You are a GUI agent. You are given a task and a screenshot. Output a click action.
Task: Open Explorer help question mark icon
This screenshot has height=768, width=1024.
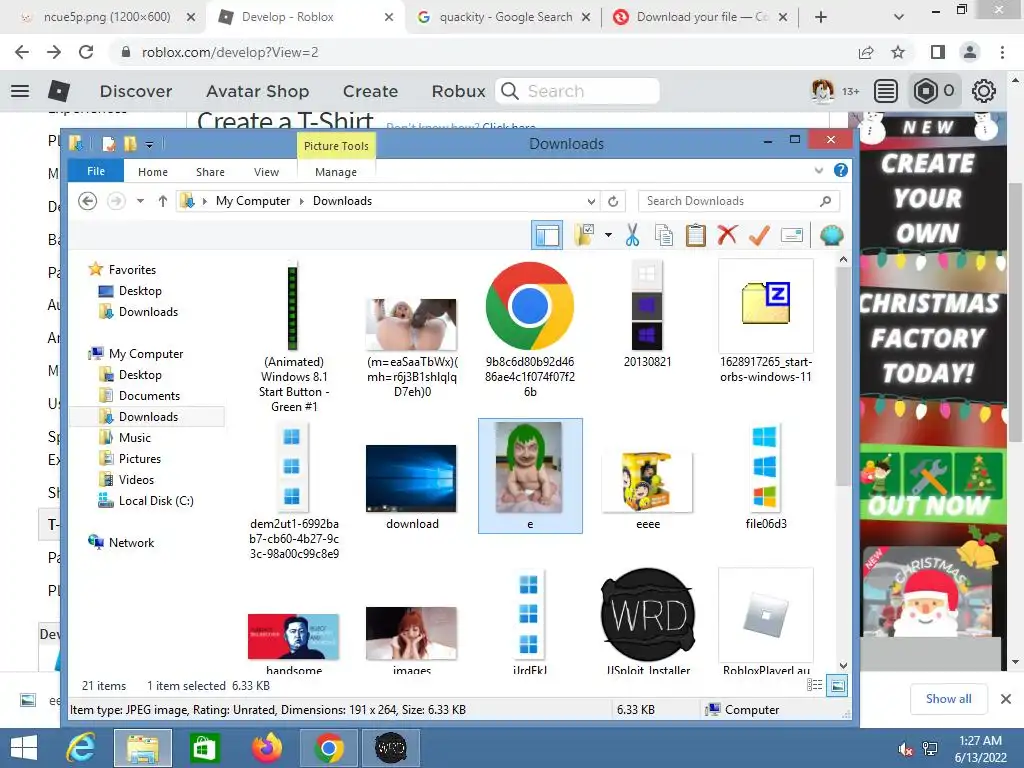[840, 170]
